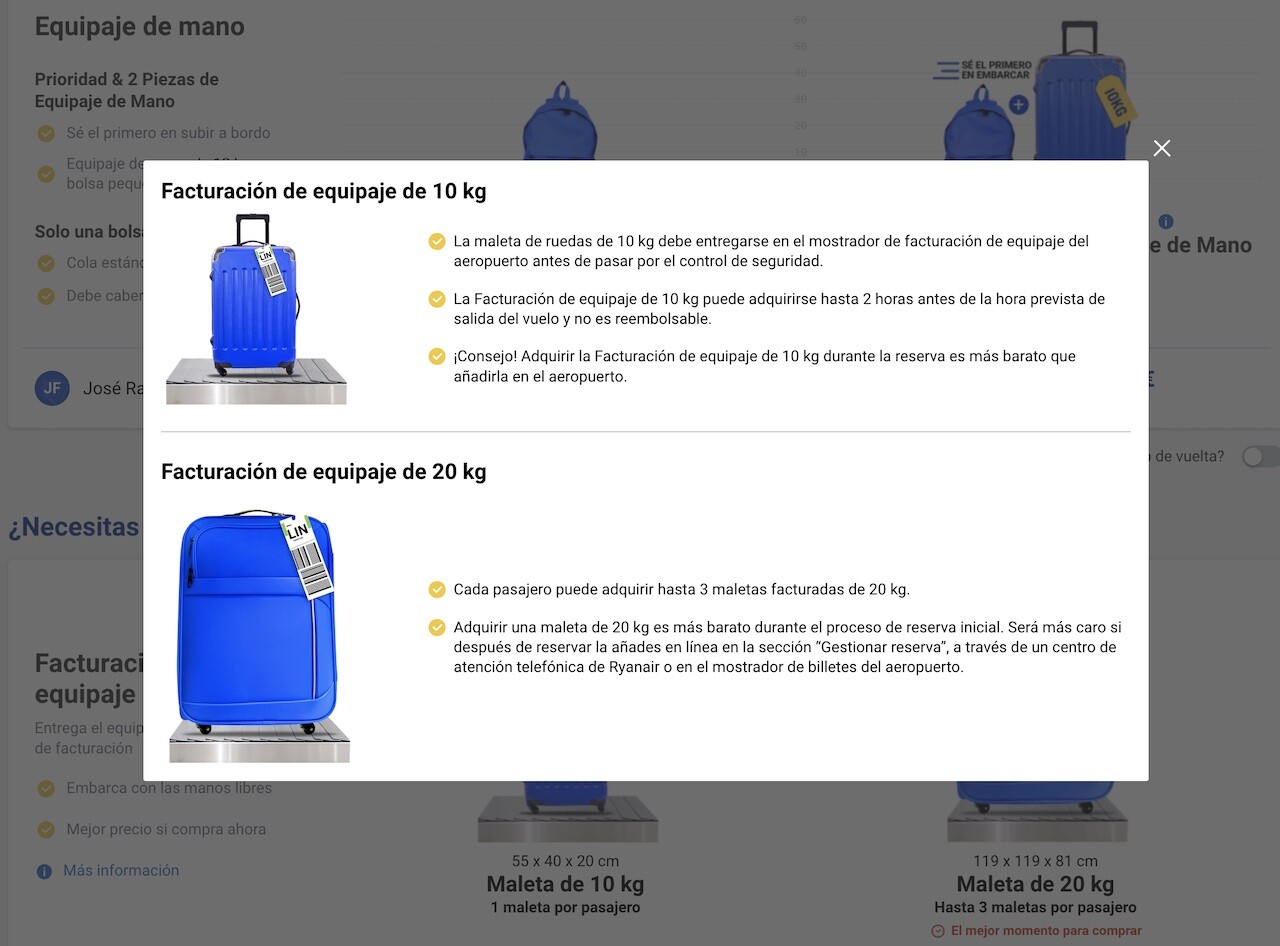The image size is (1280, 946).
Task: Click the checkmark beside the airport counter suitcase note
Action: point(437,242)
